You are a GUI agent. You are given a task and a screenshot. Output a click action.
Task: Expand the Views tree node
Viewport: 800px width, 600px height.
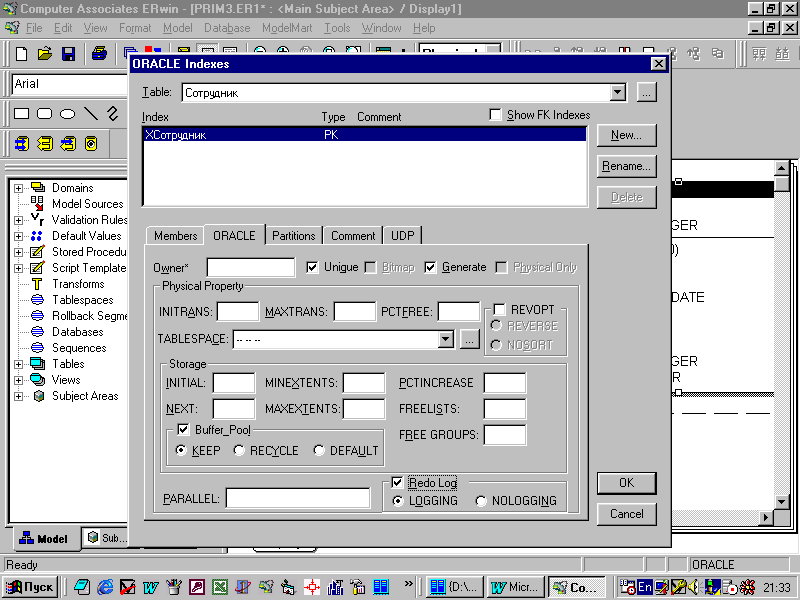pyautogui.click(x=18, y=380)
